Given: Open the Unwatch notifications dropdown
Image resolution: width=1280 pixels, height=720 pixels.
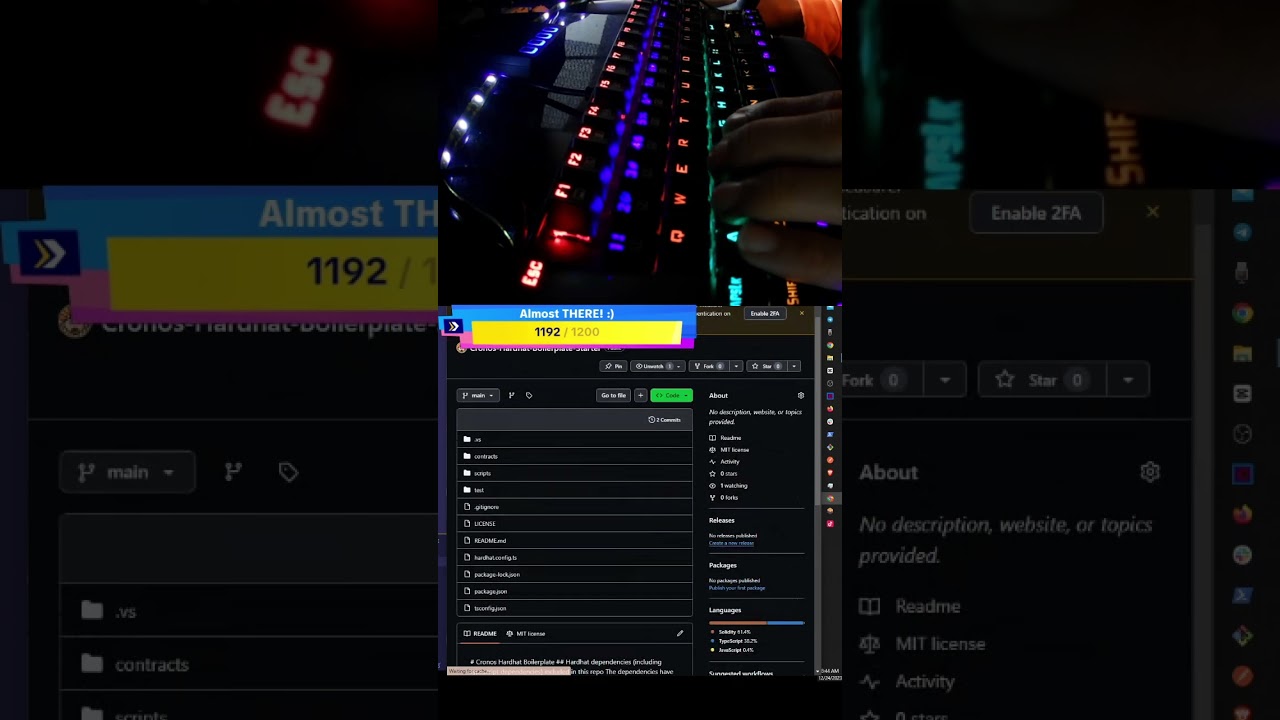Looking at the screenshot, I should pos(657,367).
